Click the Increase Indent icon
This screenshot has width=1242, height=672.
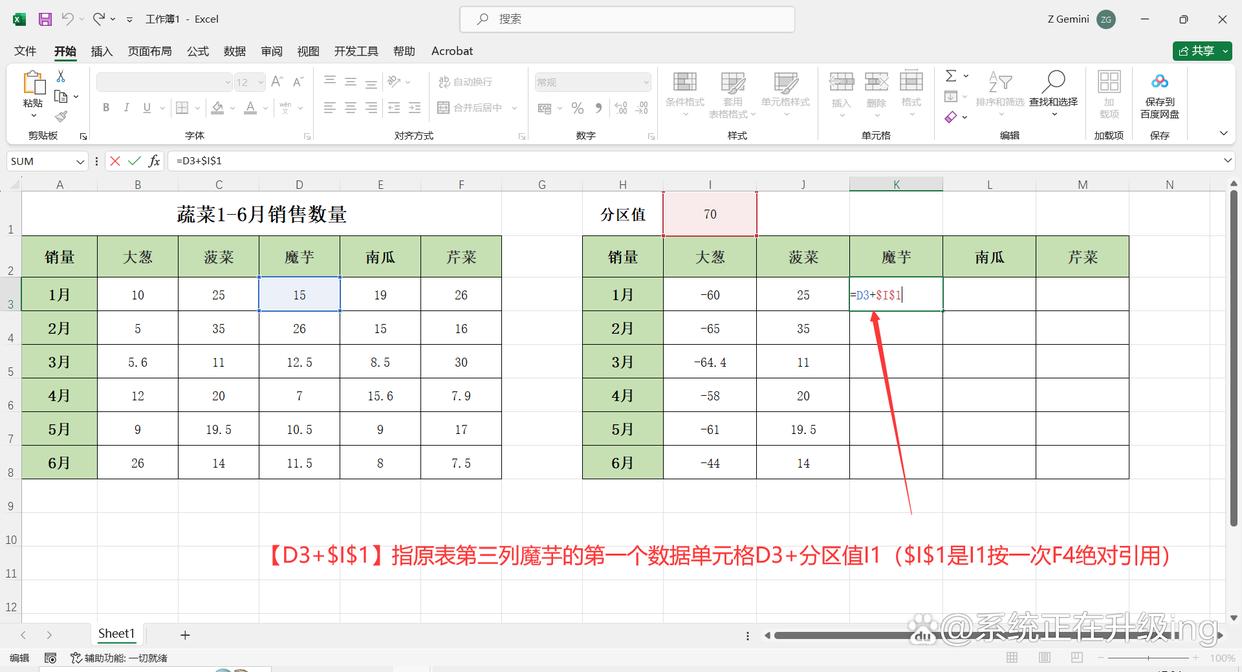pos(416,108)
